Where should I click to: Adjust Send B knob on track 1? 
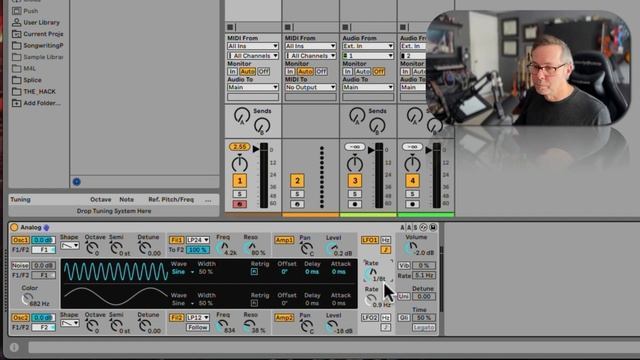point(262,126)
